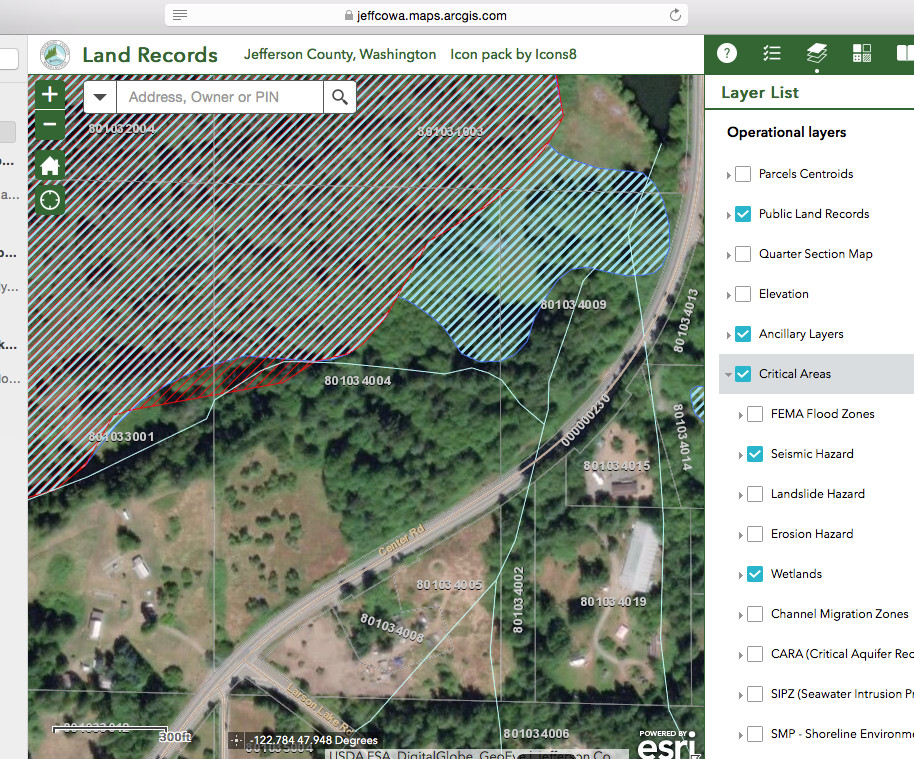Reload the page in the browser
The height and width of the screenshot is (759, 914).
pos(675,15)
